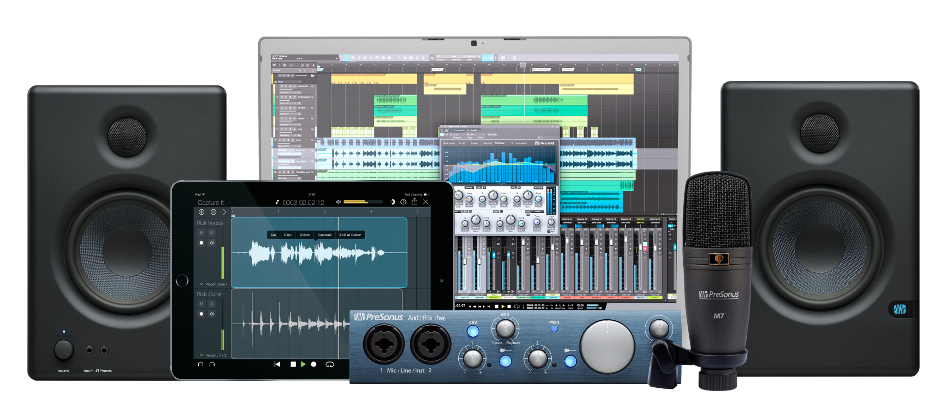Stop playback in Capture transport
Screen dimensions: 950x408
293,364
